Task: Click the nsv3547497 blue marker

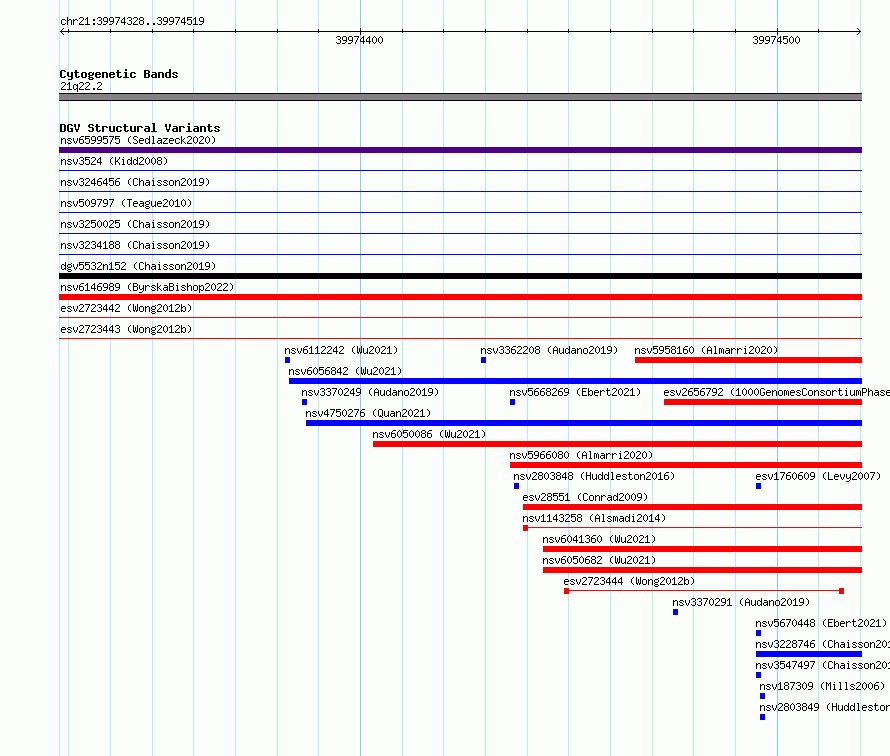Action: pyautogui.click(x=758, y=675)
